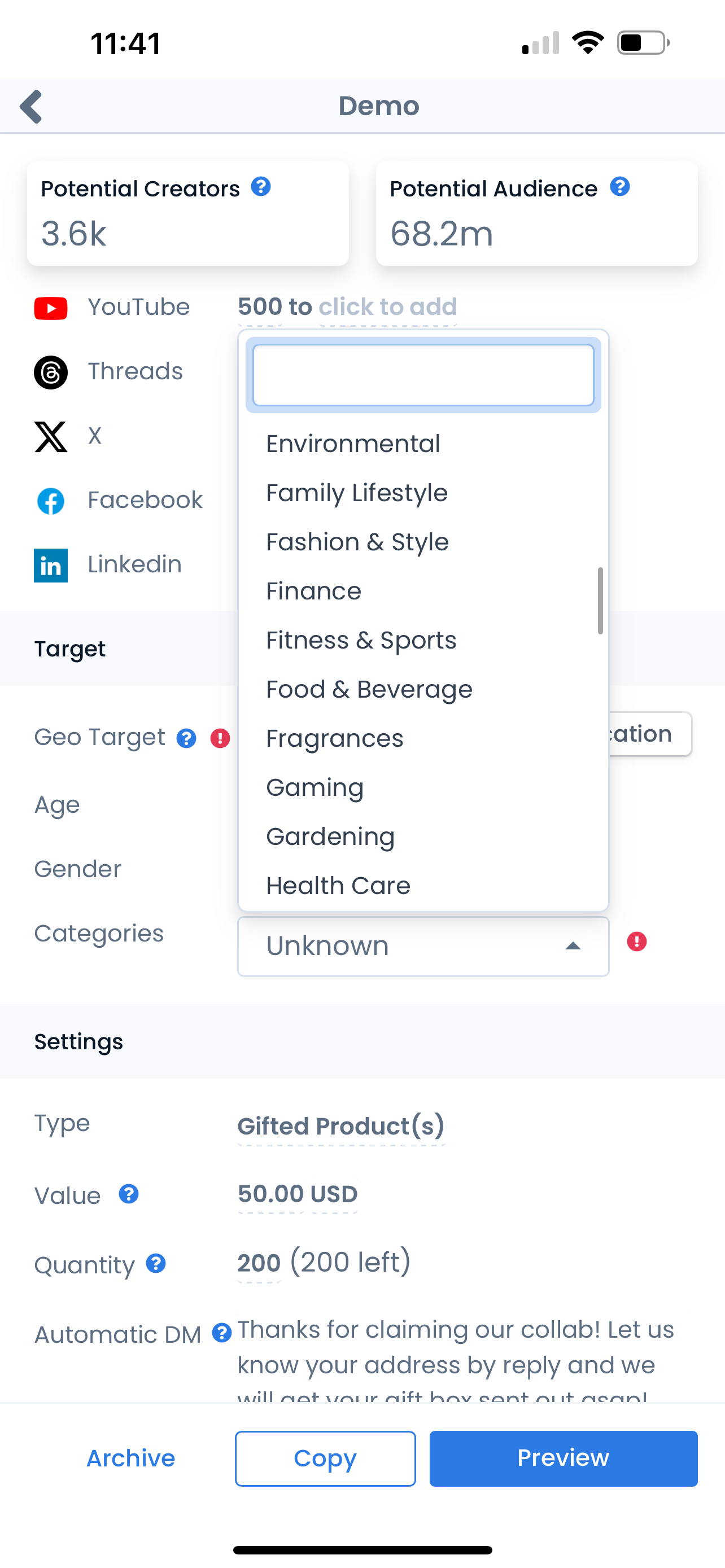725x1568 pixels.
Task: Tap the X platform icon
Action: coord(50,436)
